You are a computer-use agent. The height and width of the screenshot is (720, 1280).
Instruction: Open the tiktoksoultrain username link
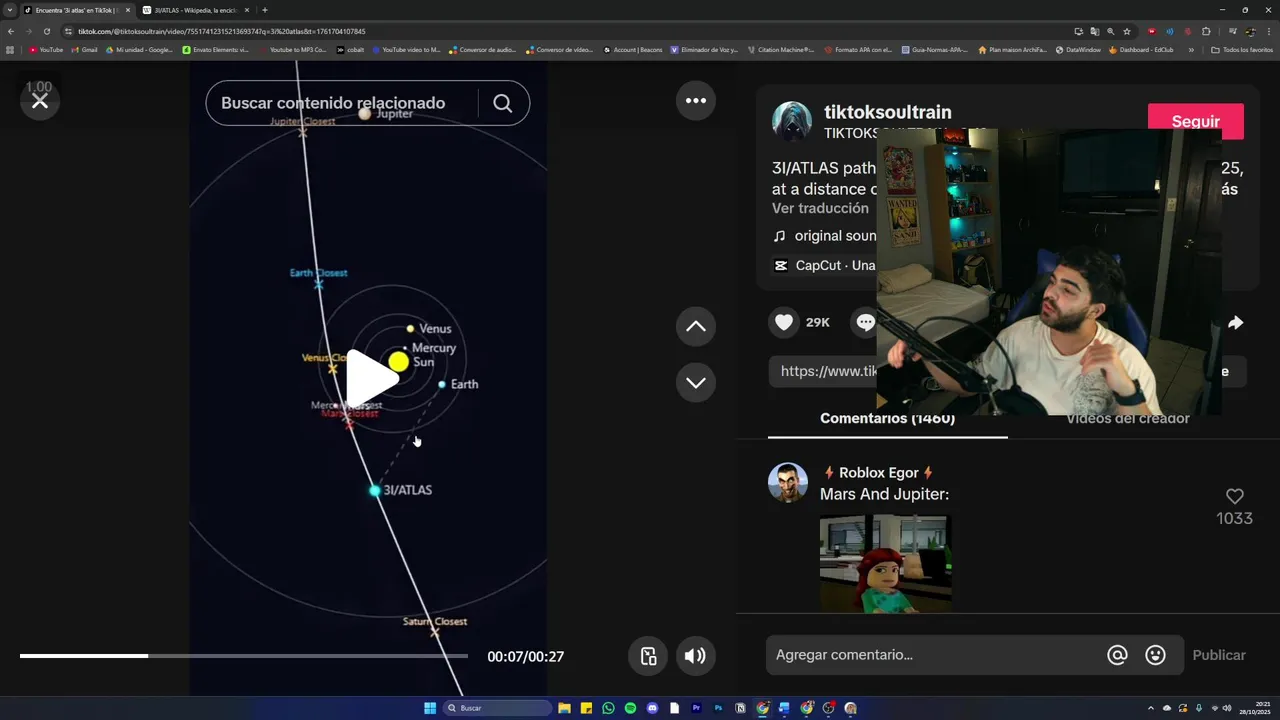click(x=888, y=112)
